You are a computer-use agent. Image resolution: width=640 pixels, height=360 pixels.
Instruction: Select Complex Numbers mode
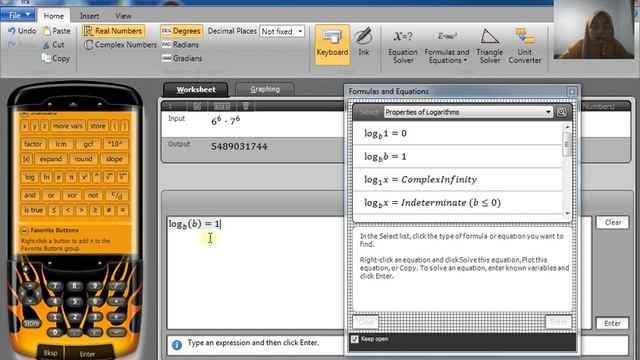point(120,45)
